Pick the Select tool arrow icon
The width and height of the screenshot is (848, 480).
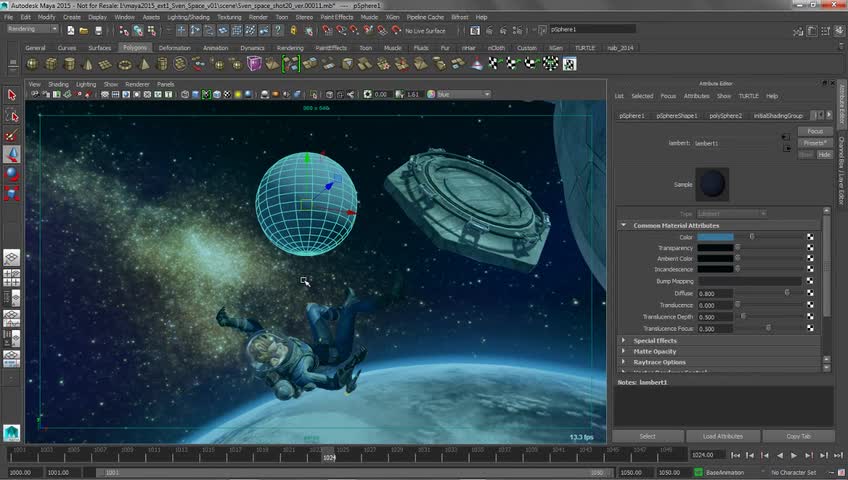pyautogui.click(x=12, y=95)
